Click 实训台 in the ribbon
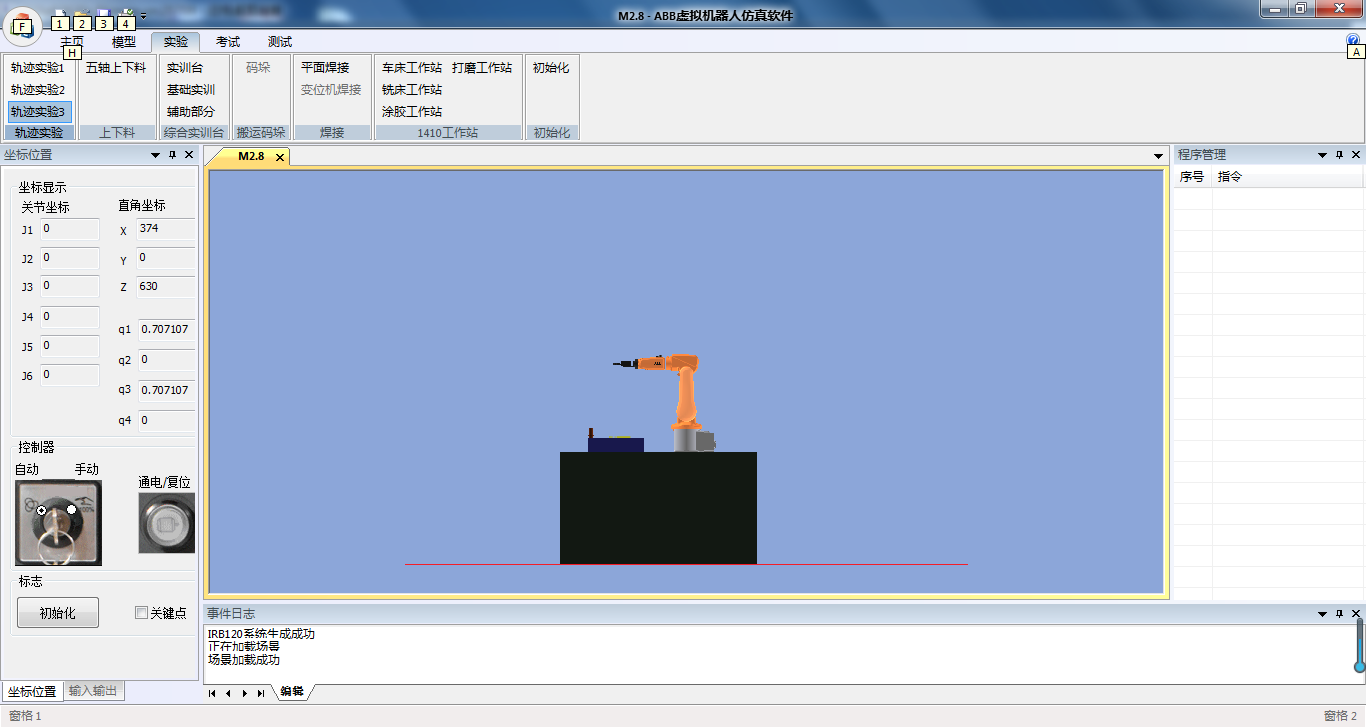The image size is (1366, 728). tap(185, 68)
